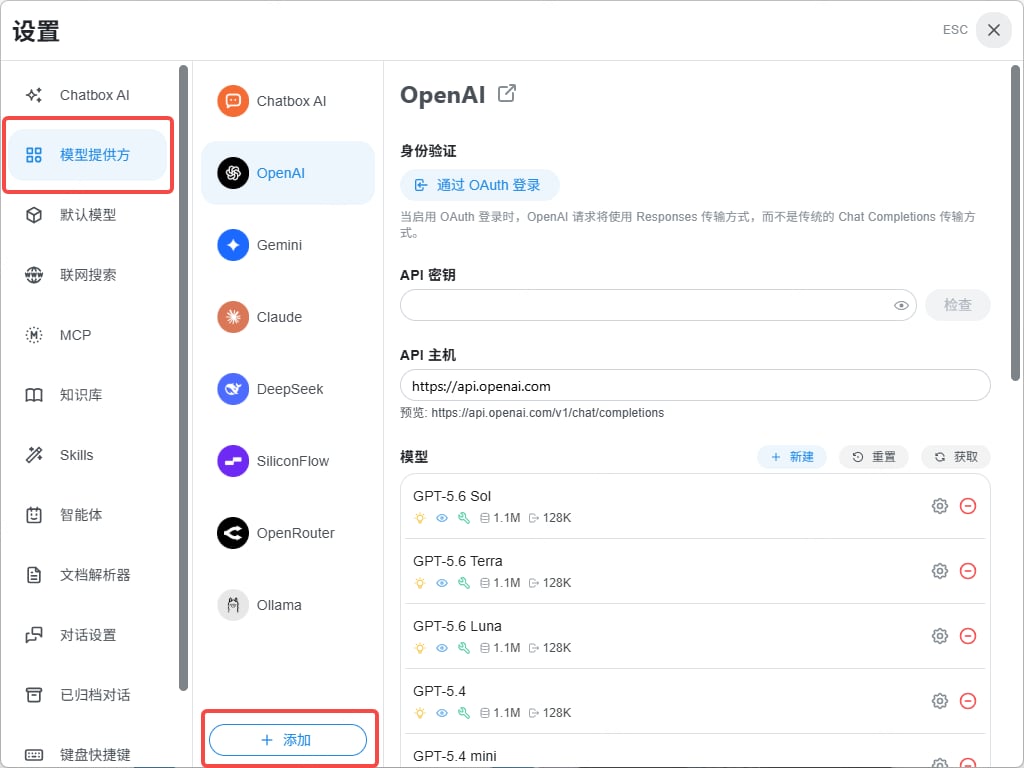The image size is (1024, 768).
Task: Toggle API key visibility eye icon
Action: click(901, 306)
